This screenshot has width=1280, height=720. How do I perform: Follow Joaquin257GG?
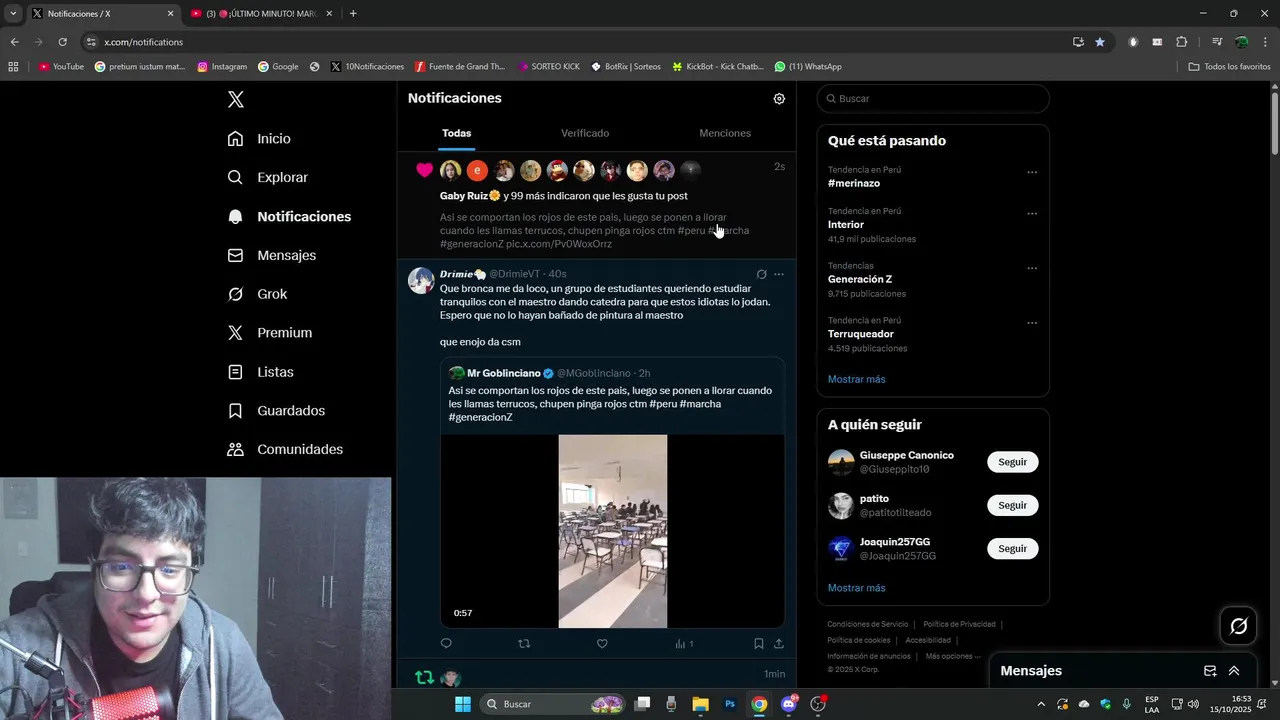click(1012, 549)
